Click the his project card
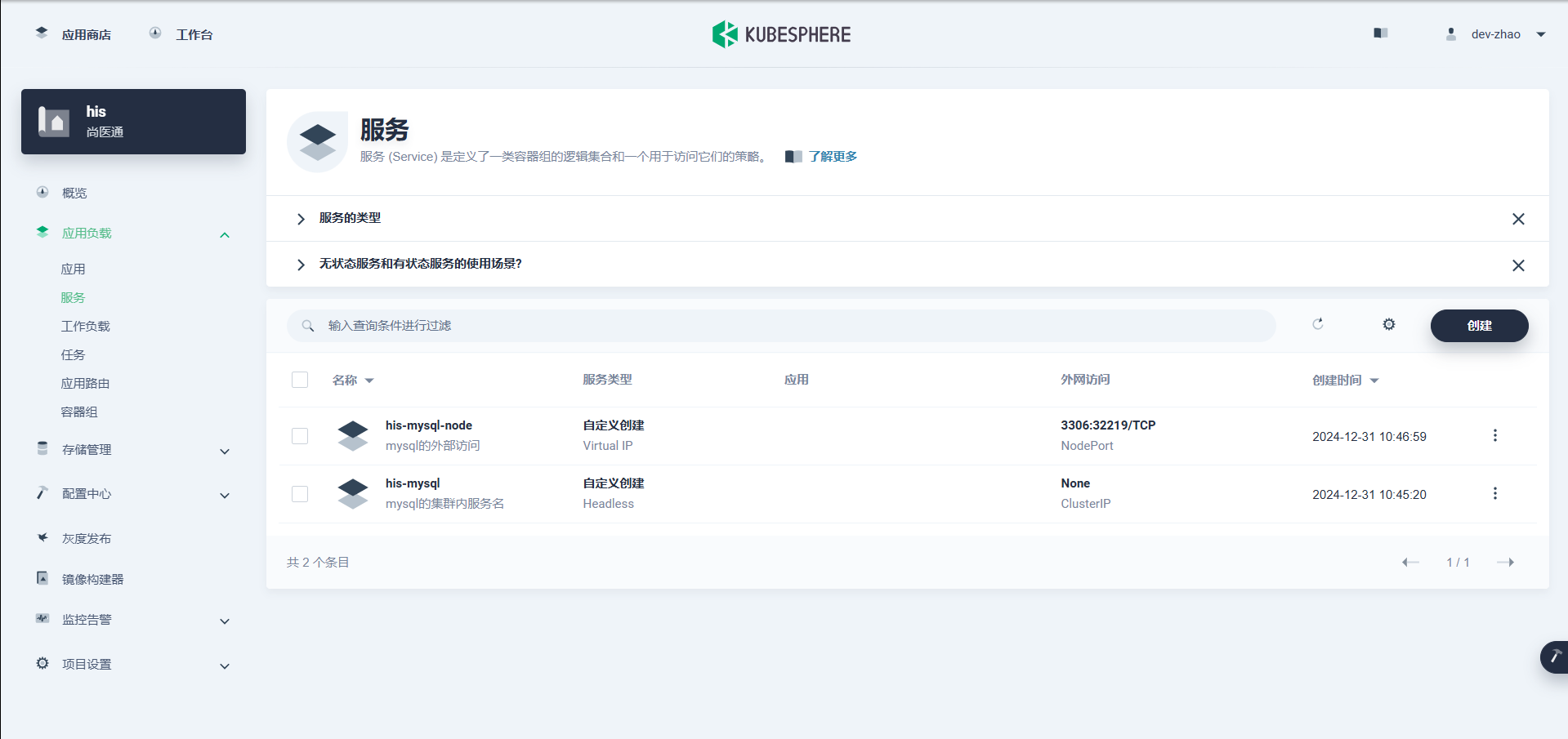The height and width of the screenshot is (739, 1568). 133,122
